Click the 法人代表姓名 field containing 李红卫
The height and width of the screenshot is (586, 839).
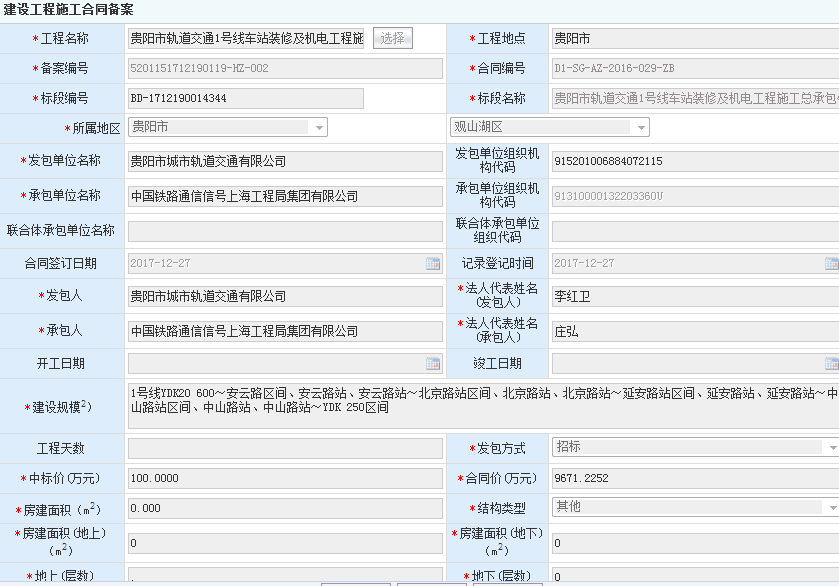coord(694,295)
